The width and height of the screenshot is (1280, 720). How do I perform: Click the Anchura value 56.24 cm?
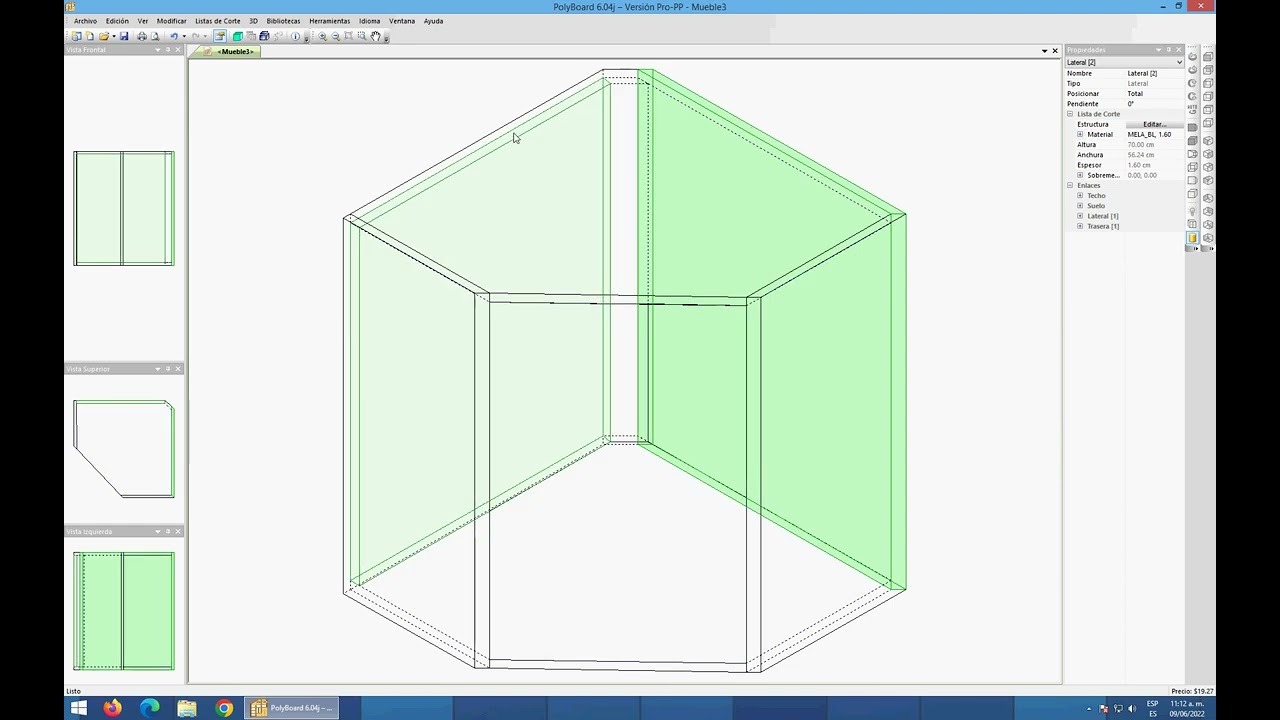click(x=1154, y=155)
